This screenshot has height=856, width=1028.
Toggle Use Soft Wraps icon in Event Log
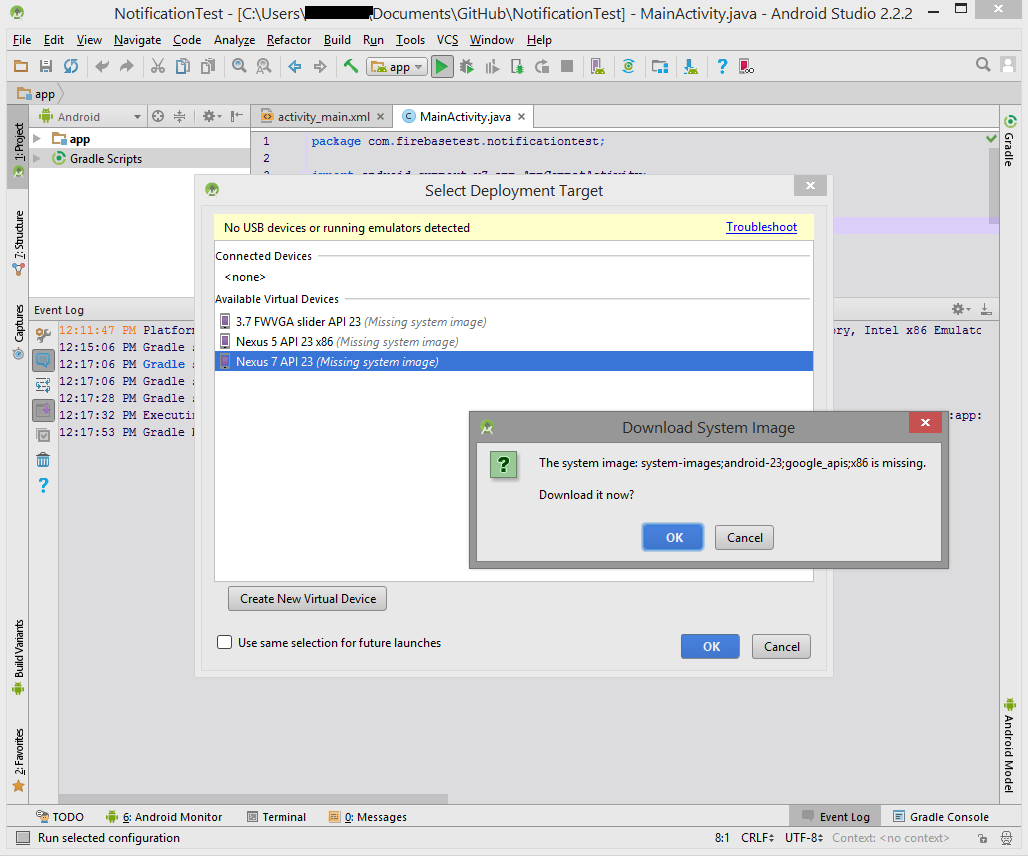(x=43, y=385)
